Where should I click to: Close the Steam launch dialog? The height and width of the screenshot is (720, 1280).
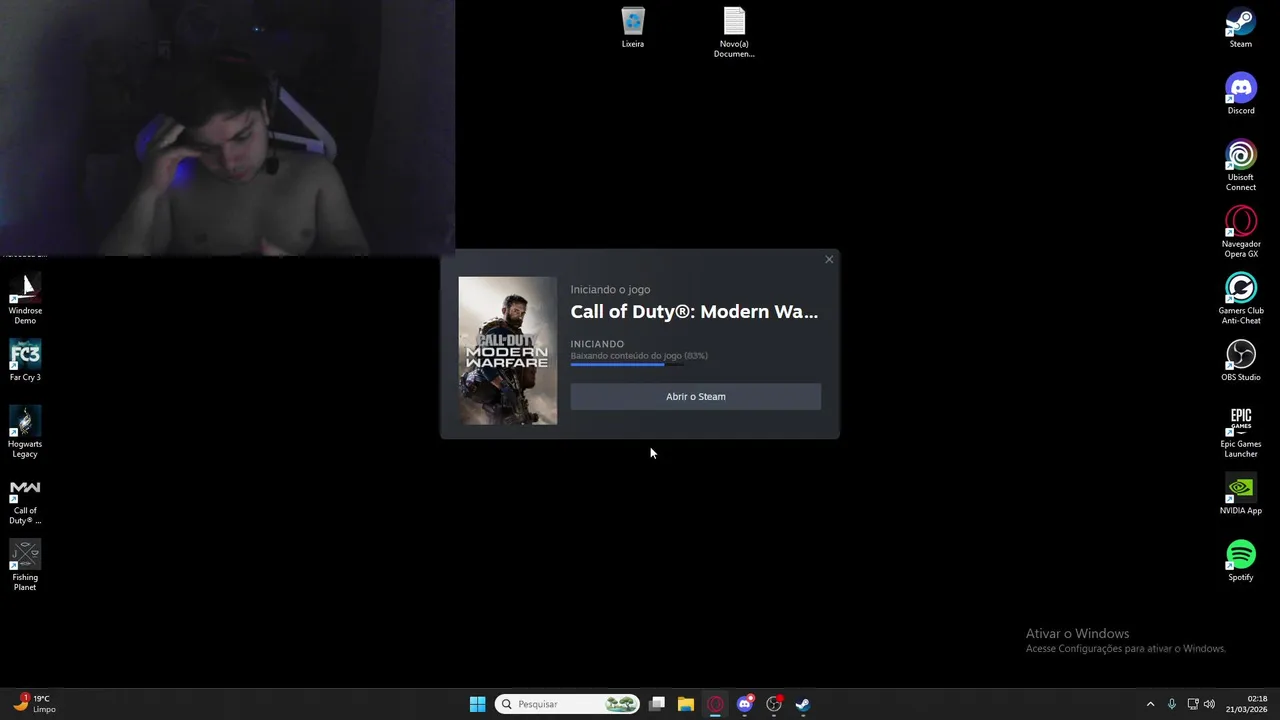(829, 260)
